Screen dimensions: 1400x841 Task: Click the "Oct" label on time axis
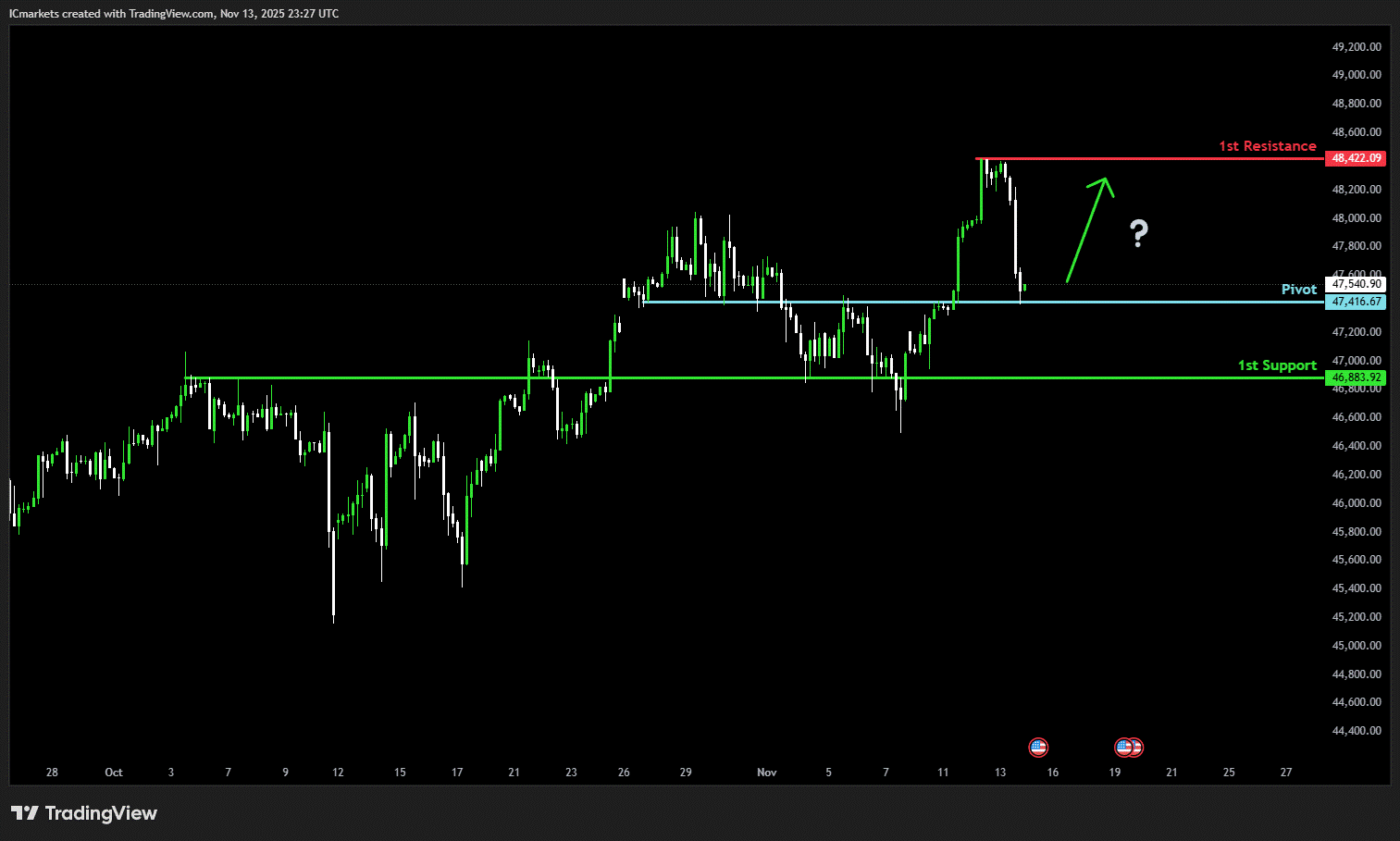tap(114, 773)
